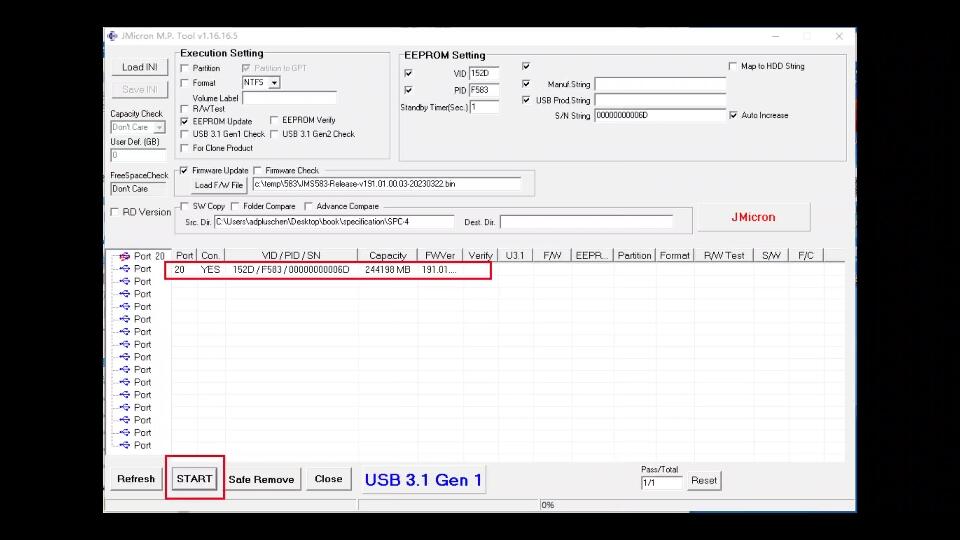Image resolution: width=960 pixels, height=540 pixels.
Task: Tick USB 3.1 Gen2 Check
Action: (x=274, y=134)
